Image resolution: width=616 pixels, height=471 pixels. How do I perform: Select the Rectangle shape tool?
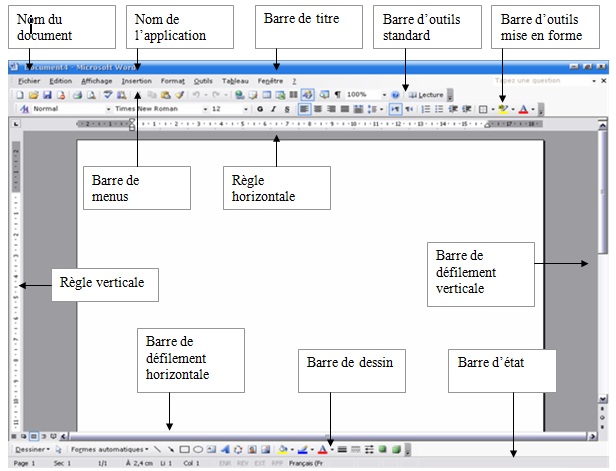pyautogui.click(x=184, y=449)
